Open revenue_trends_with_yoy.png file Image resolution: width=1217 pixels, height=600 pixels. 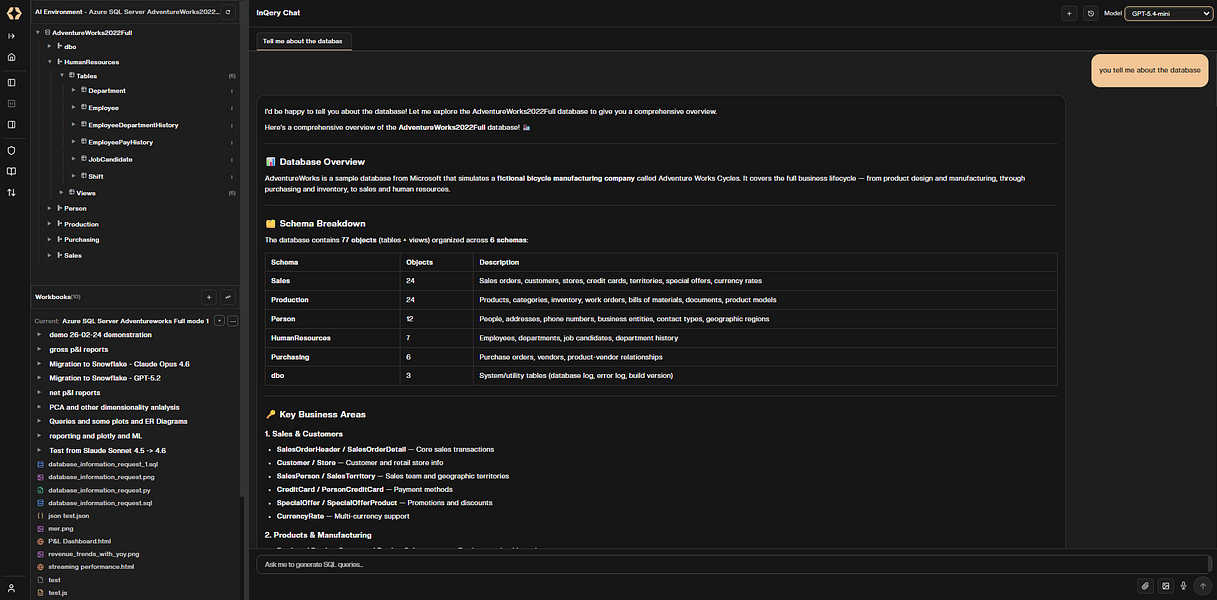94,554
